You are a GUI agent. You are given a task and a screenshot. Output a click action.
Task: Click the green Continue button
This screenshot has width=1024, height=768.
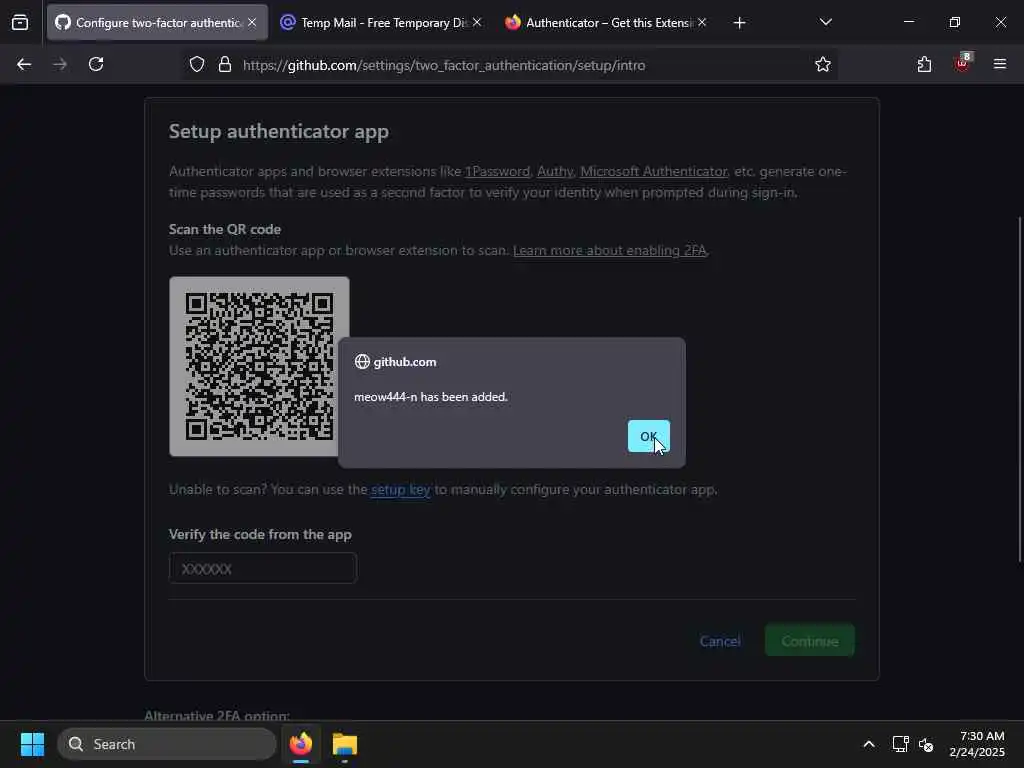point(810,641)
